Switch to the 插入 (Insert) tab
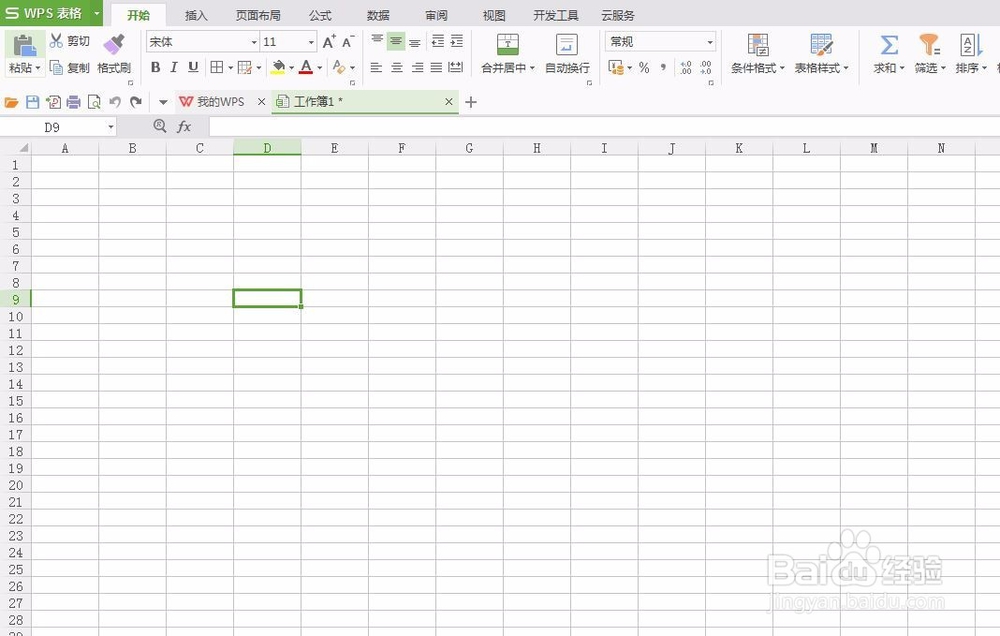The width and height of the screenshot is (1000, 636). tap(196, 15)
